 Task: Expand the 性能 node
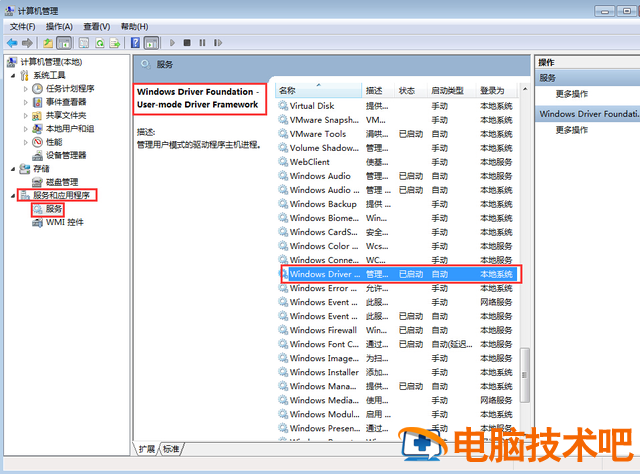(x=25, y=142)
